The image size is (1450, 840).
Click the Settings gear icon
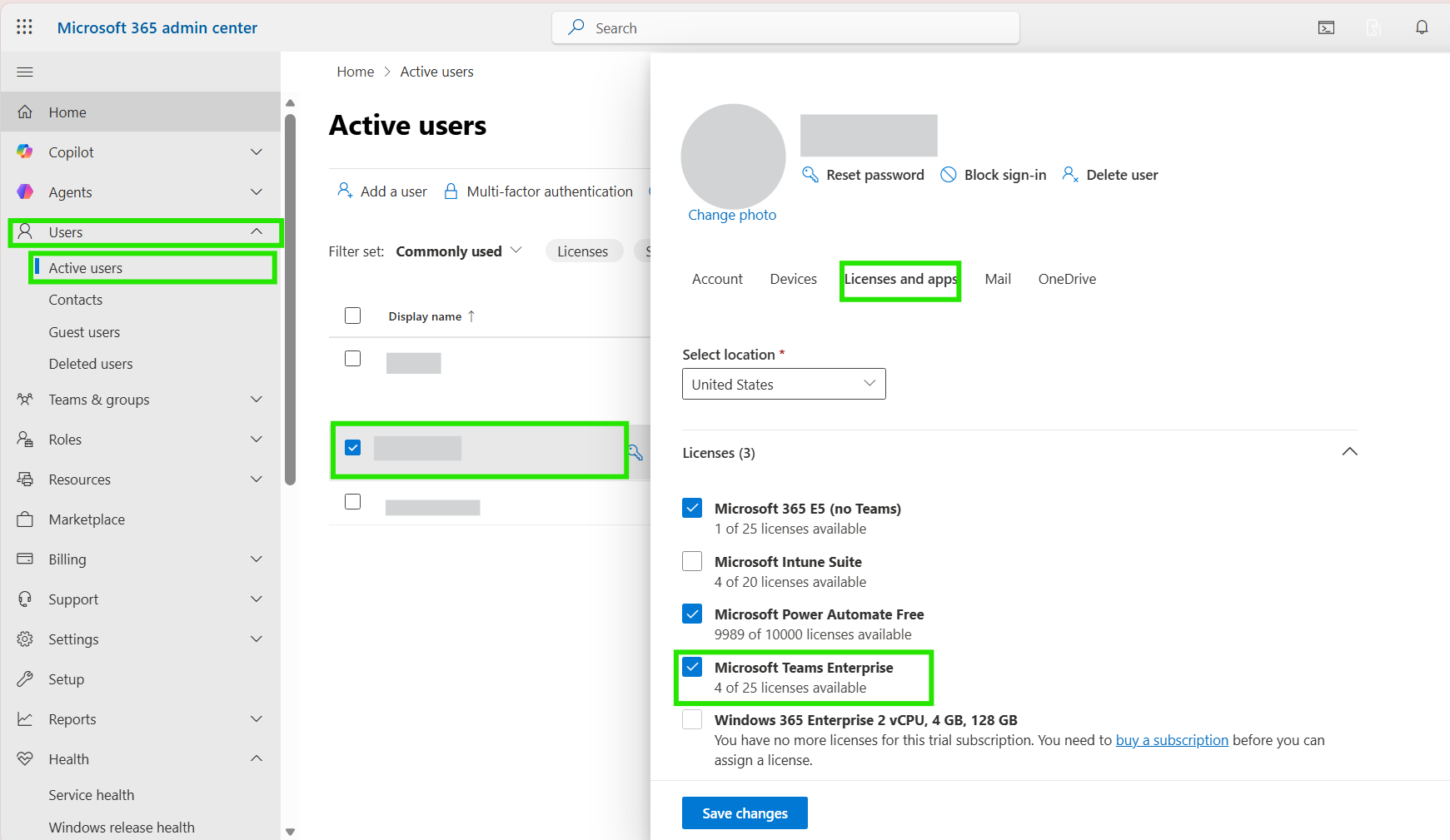[25, 639]
